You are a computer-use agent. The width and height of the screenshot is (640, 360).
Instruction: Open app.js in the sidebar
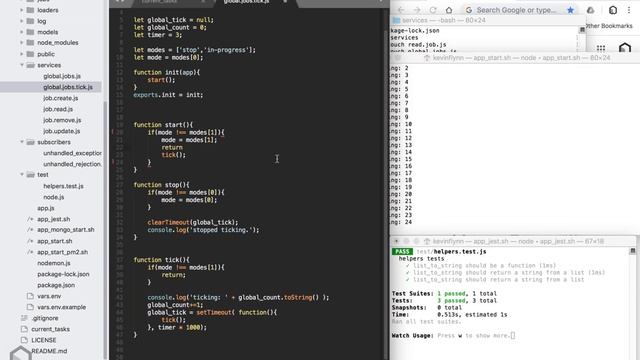coord(46,208)
